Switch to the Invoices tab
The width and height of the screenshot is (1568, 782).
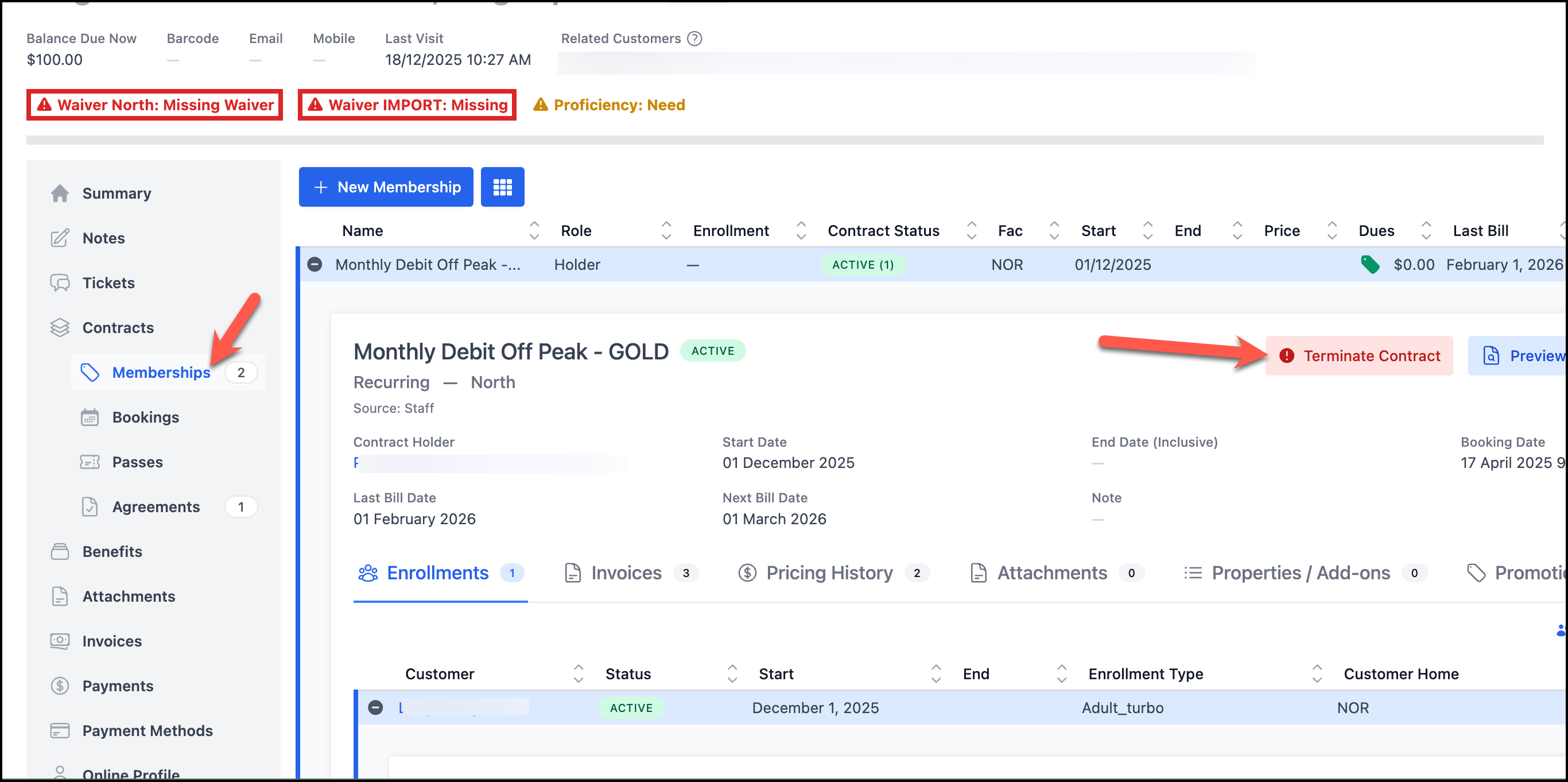click(626, 572)
